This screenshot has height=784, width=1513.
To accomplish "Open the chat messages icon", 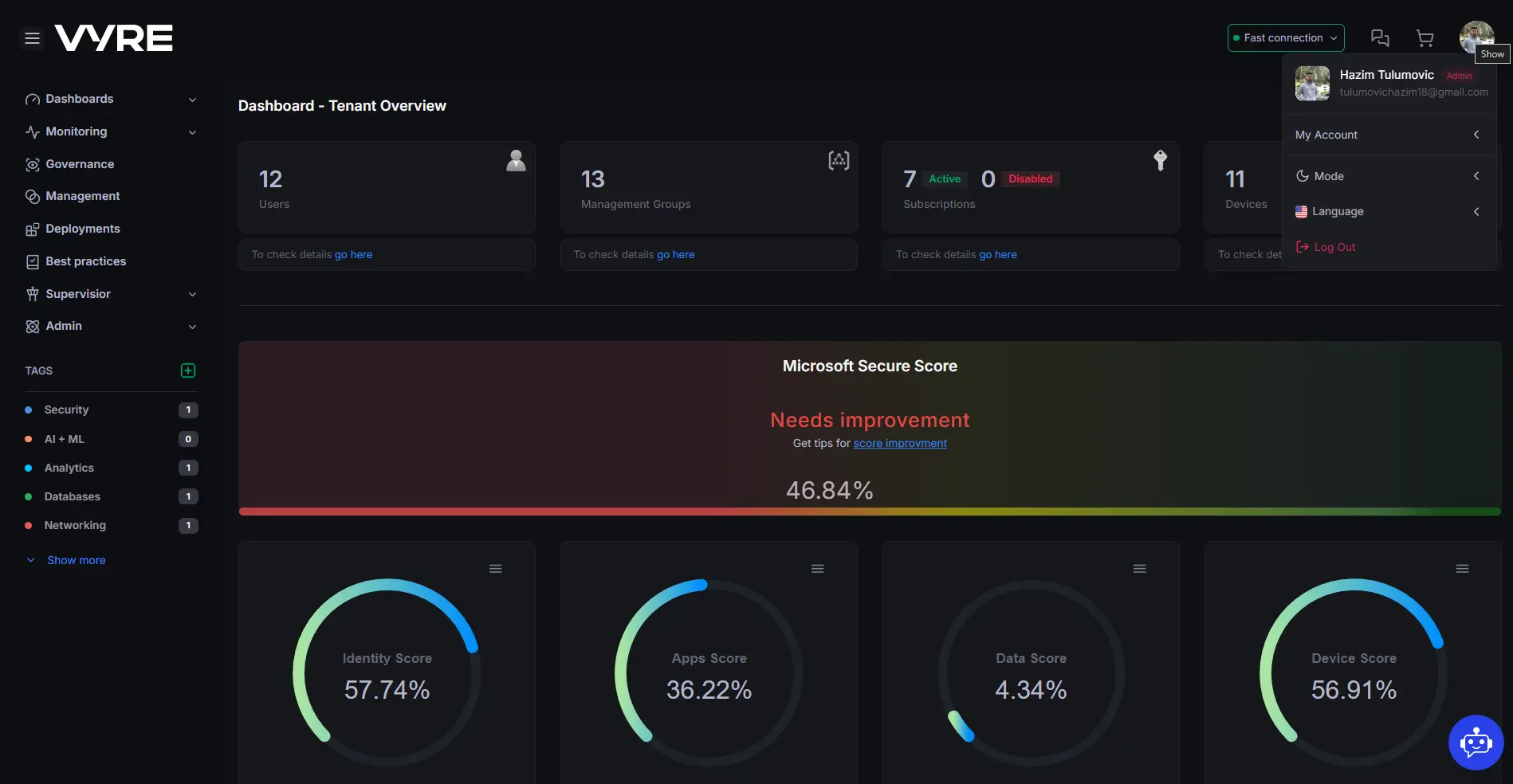I will coord(1380,37).
